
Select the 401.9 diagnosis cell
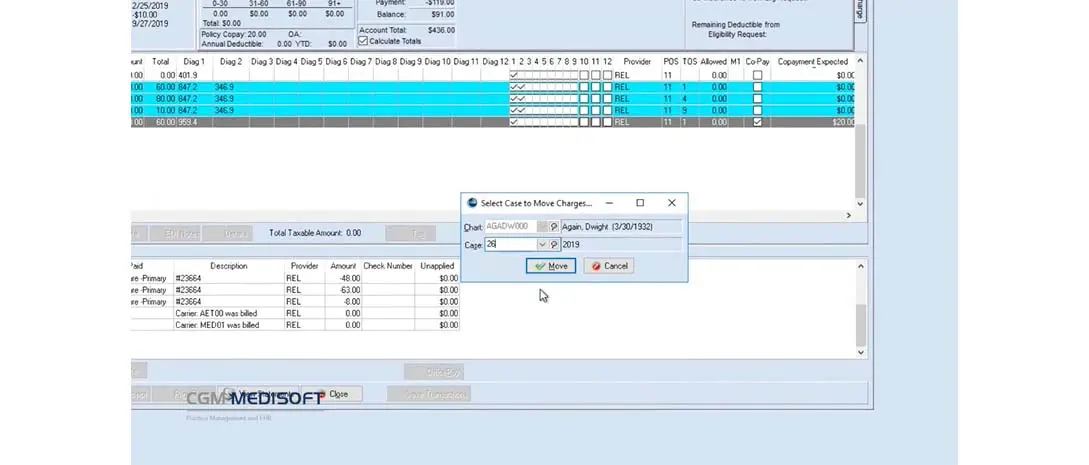(194, 76)
